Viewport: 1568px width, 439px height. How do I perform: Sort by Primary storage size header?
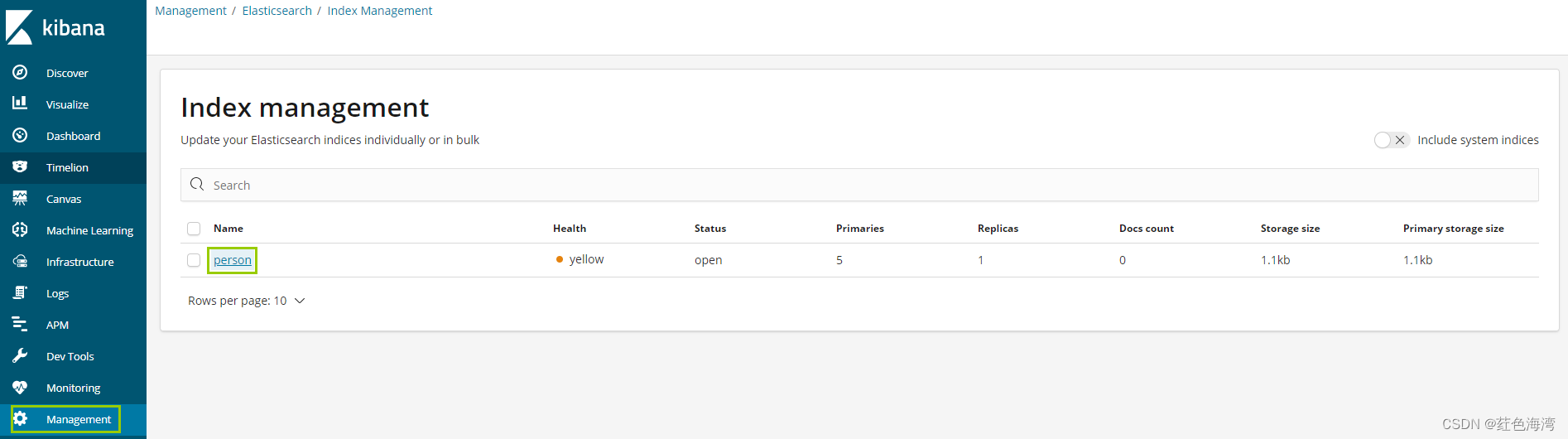click(1453, 229)
